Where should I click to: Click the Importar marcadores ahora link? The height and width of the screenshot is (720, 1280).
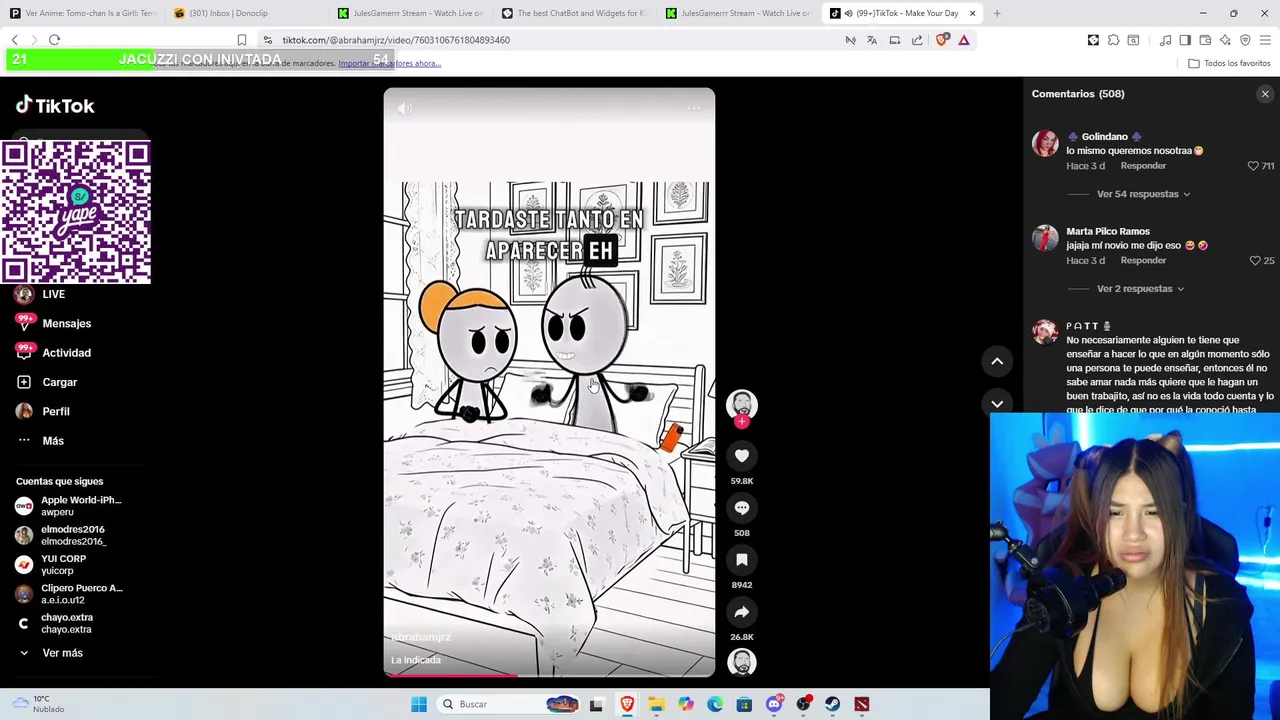(389, 63)
